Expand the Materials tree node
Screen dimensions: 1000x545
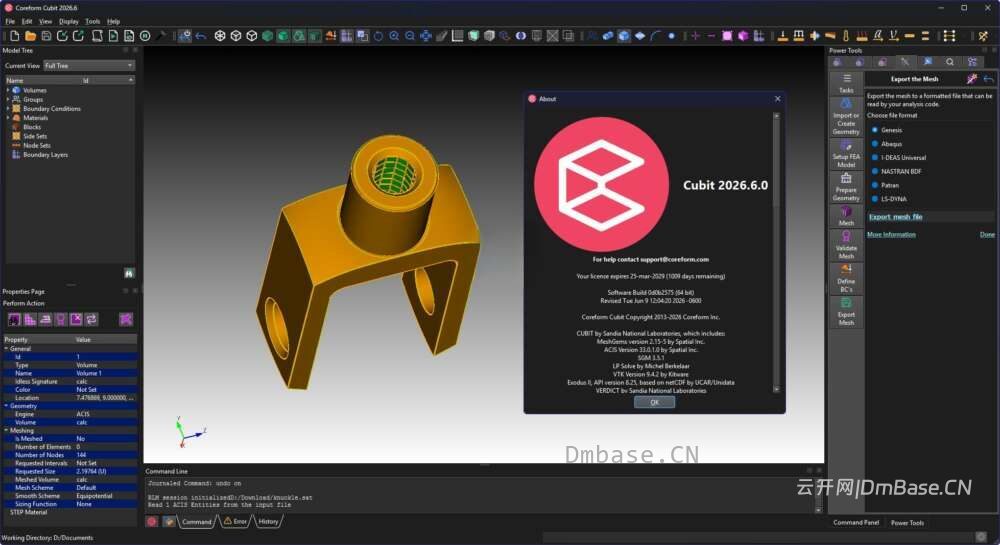[x=8, y=118]
